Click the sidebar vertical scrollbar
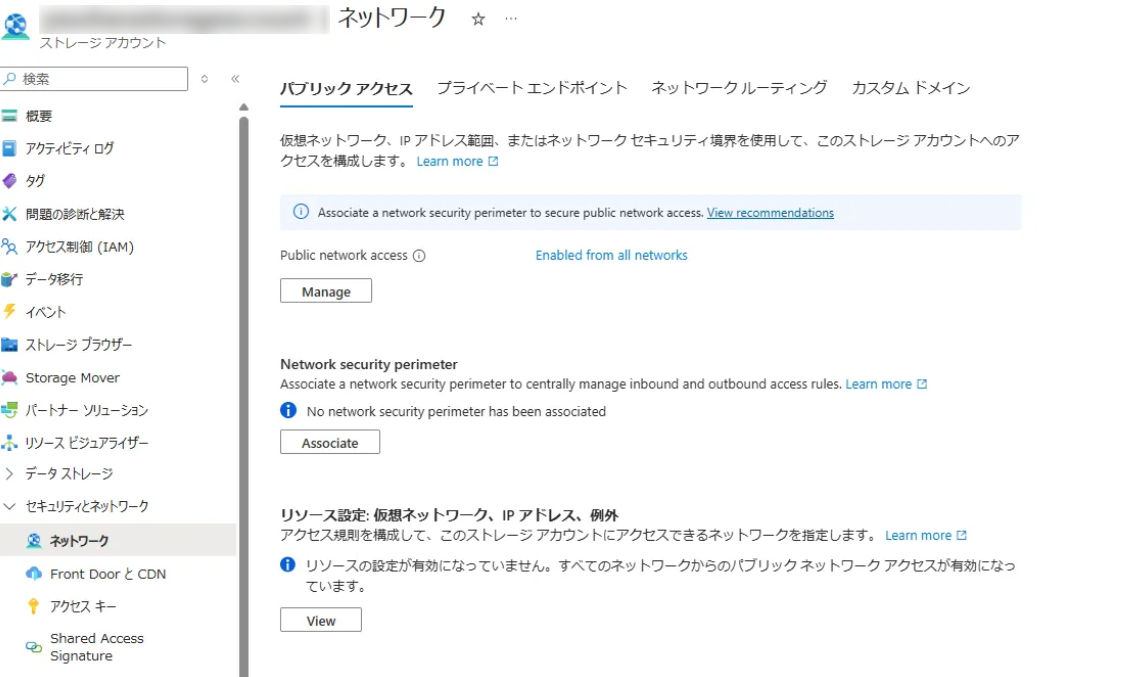Image resolution: width=1131 pixels, height=677 pixels. coord(243,400)
